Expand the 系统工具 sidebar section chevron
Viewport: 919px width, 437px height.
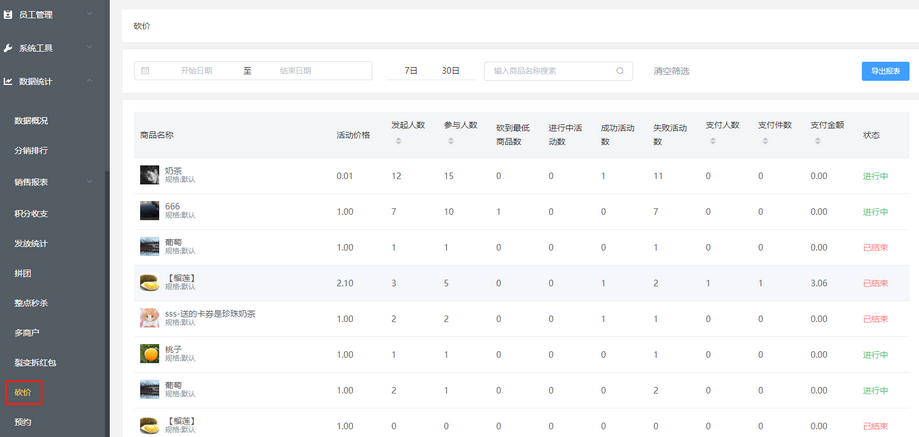tap(90, 48)
